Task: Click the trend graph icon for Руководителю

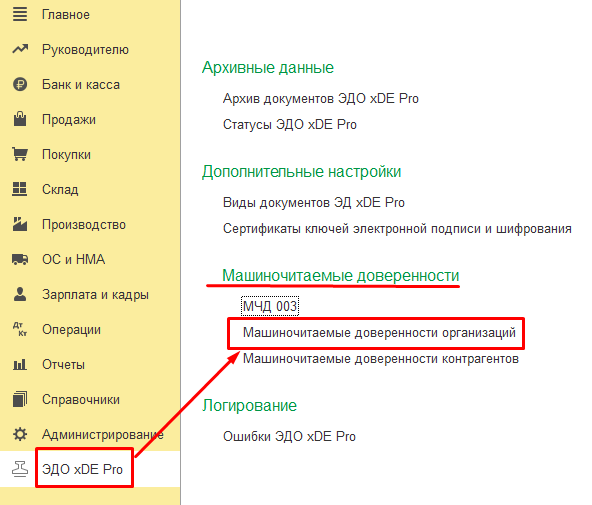Action: [x=20, y=49]
